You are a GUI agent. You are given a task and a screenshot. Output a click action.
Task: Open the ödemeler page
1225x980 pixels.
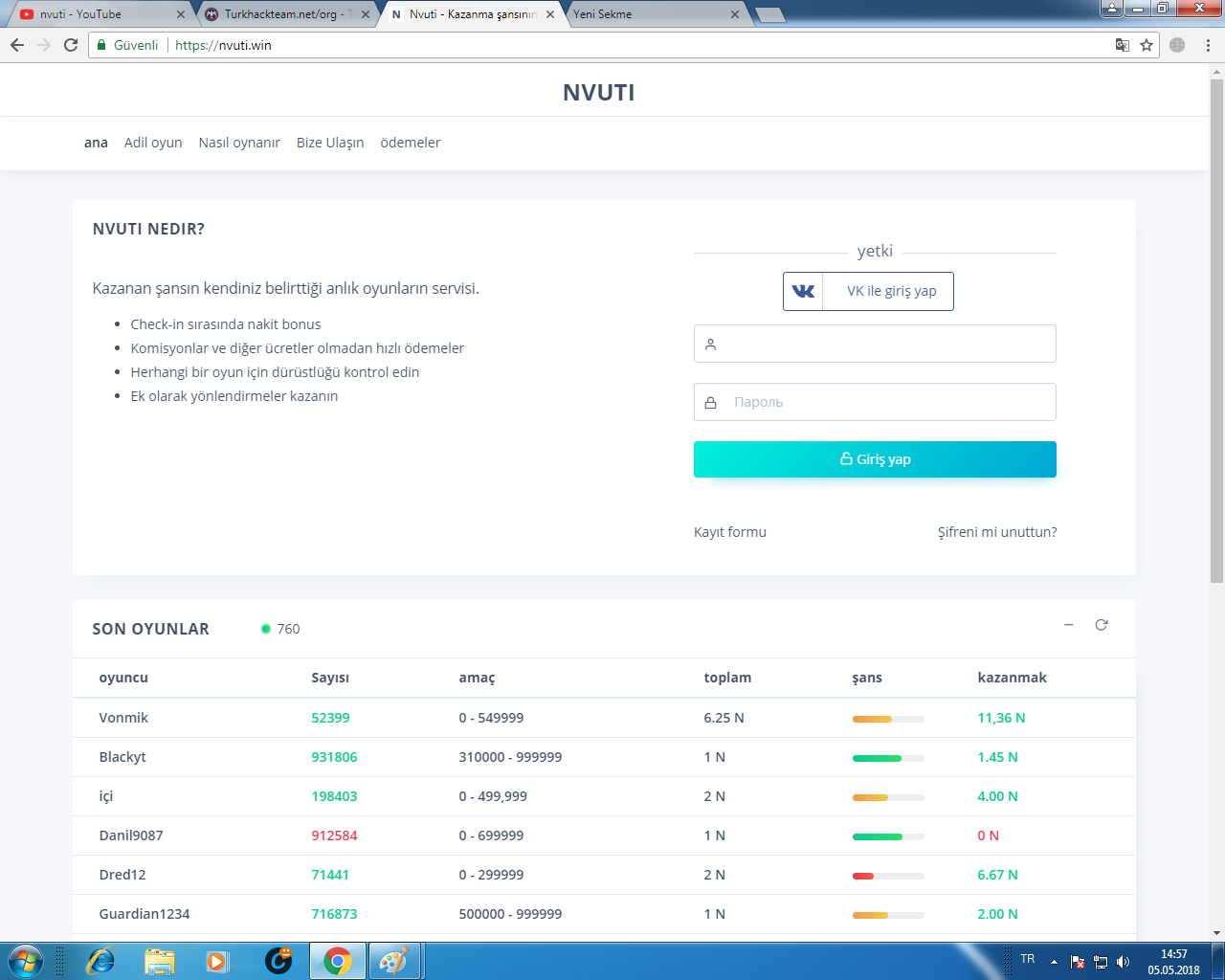pos(411,143)
